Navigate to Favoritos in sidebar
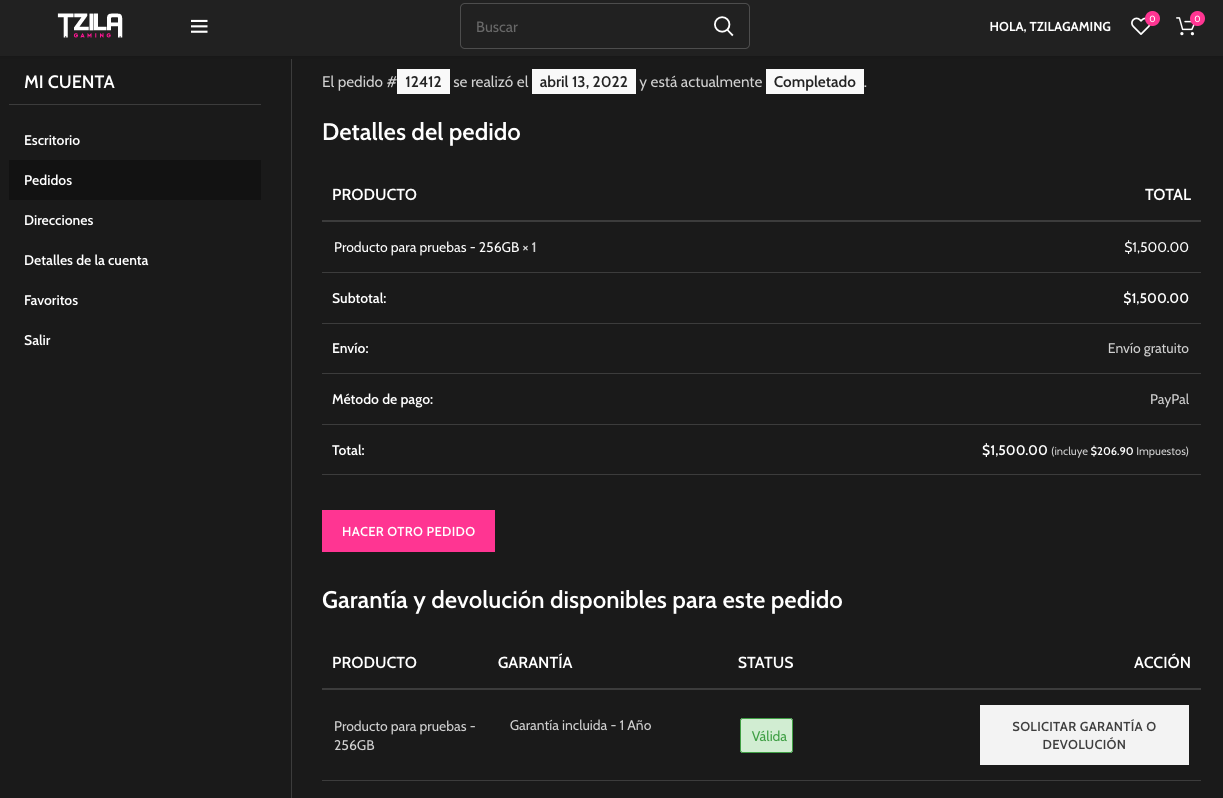This screenshot has height=798, width=1223. 51,300
